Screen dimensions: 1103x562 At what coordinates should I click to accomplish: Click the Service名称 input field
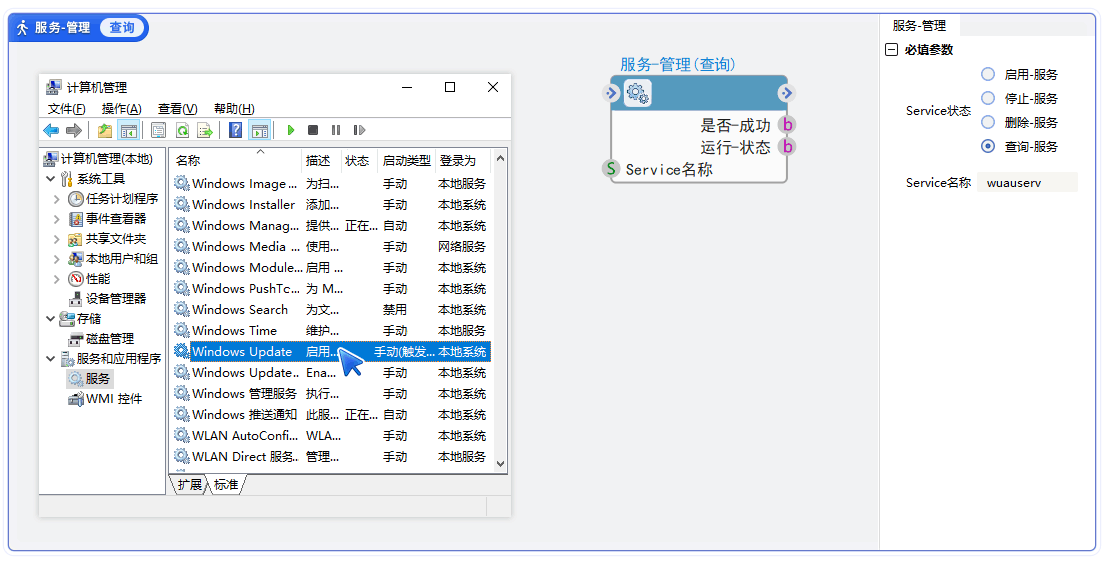tap(1028, 183)
